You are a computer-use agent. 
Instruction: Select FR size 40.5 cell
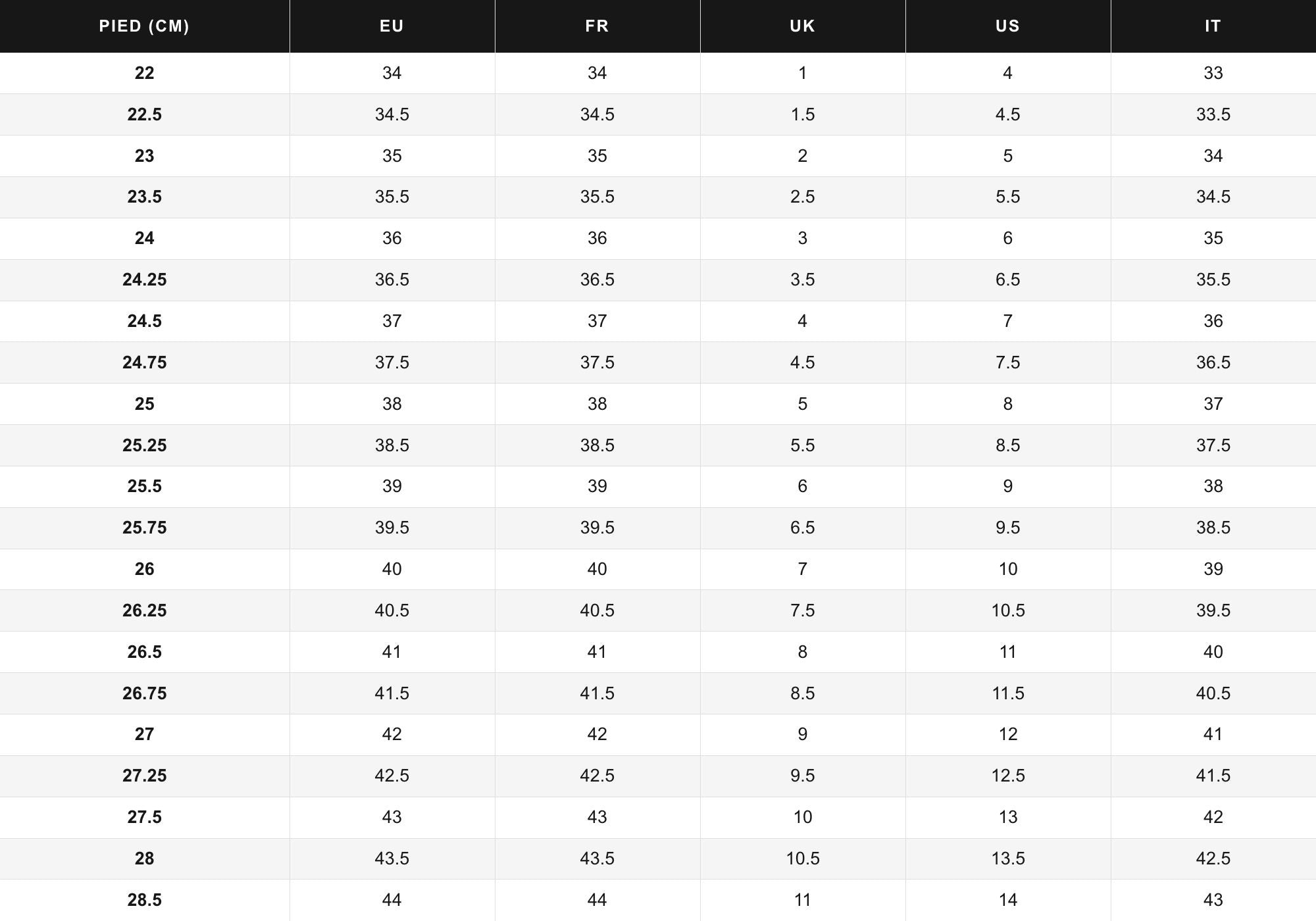pyautogui.click(x=597, y=610)
